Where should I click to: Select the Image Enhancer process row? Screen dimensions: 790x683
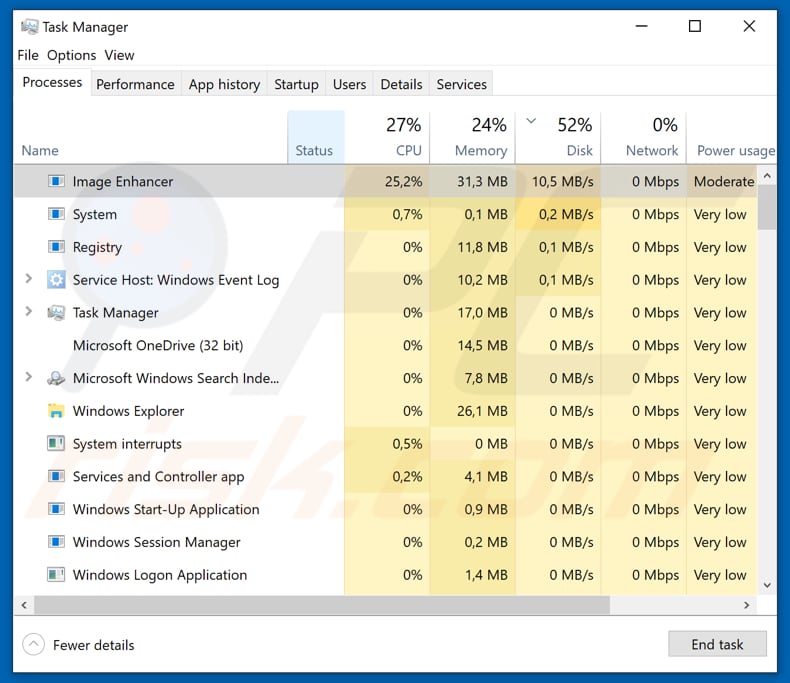point(385,181)
